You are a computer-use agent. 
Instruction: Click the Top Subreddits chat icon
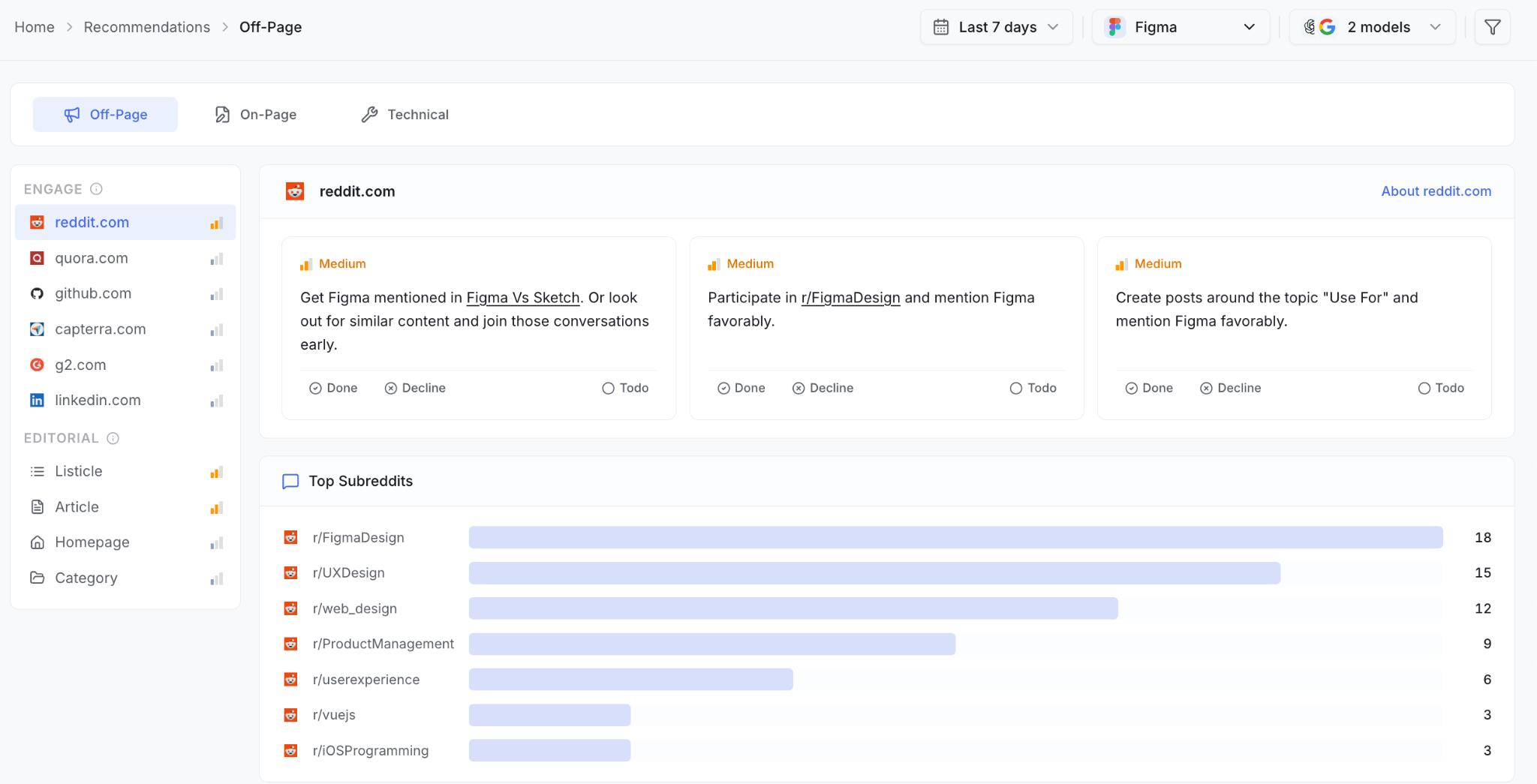pyautogui.click(x=290, y=482)
